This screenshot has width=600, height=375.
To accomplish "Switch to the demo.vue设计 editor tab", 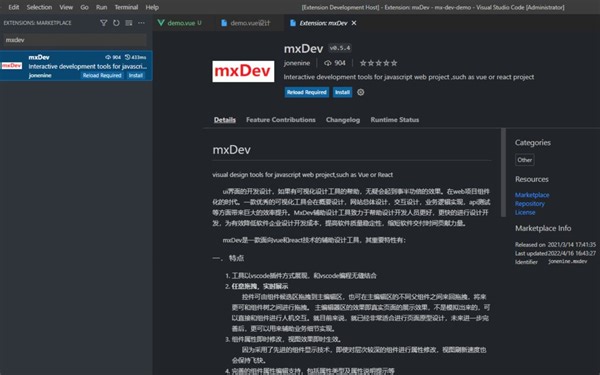I will tap(249, 23).
